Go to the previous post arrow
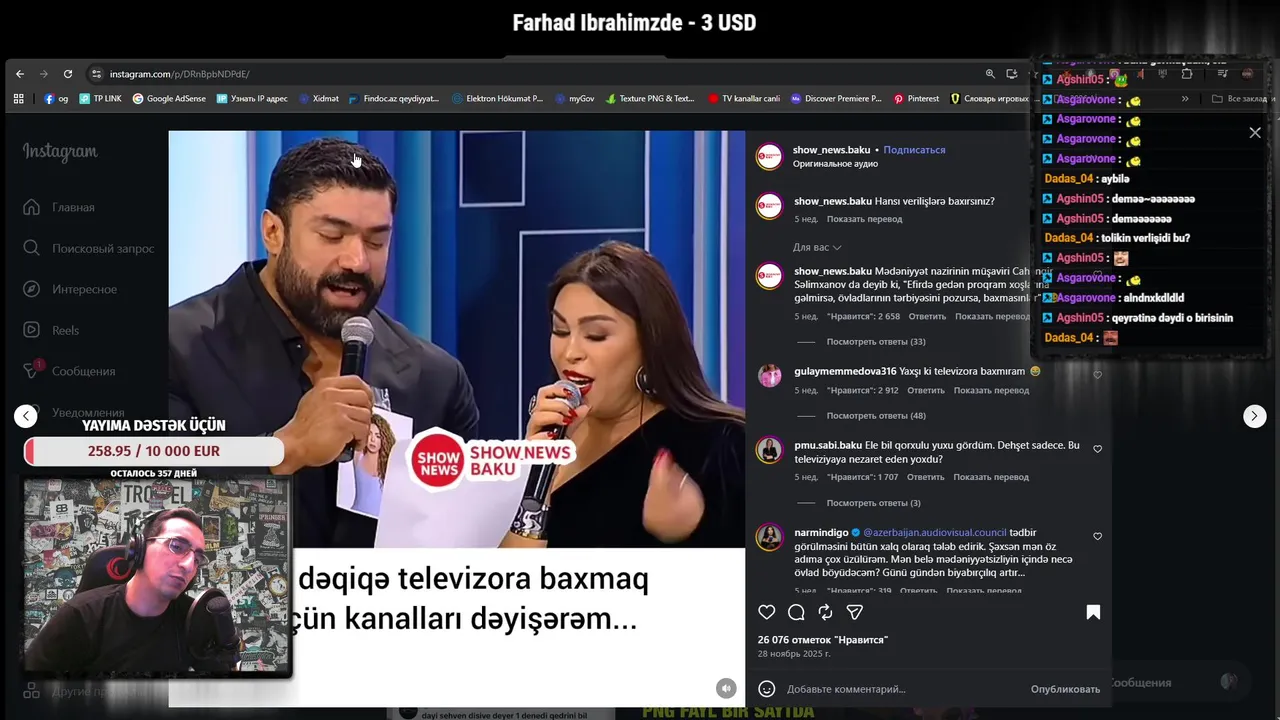The height and width of the screenshot is (720, 1280). (x=26, y=416)
